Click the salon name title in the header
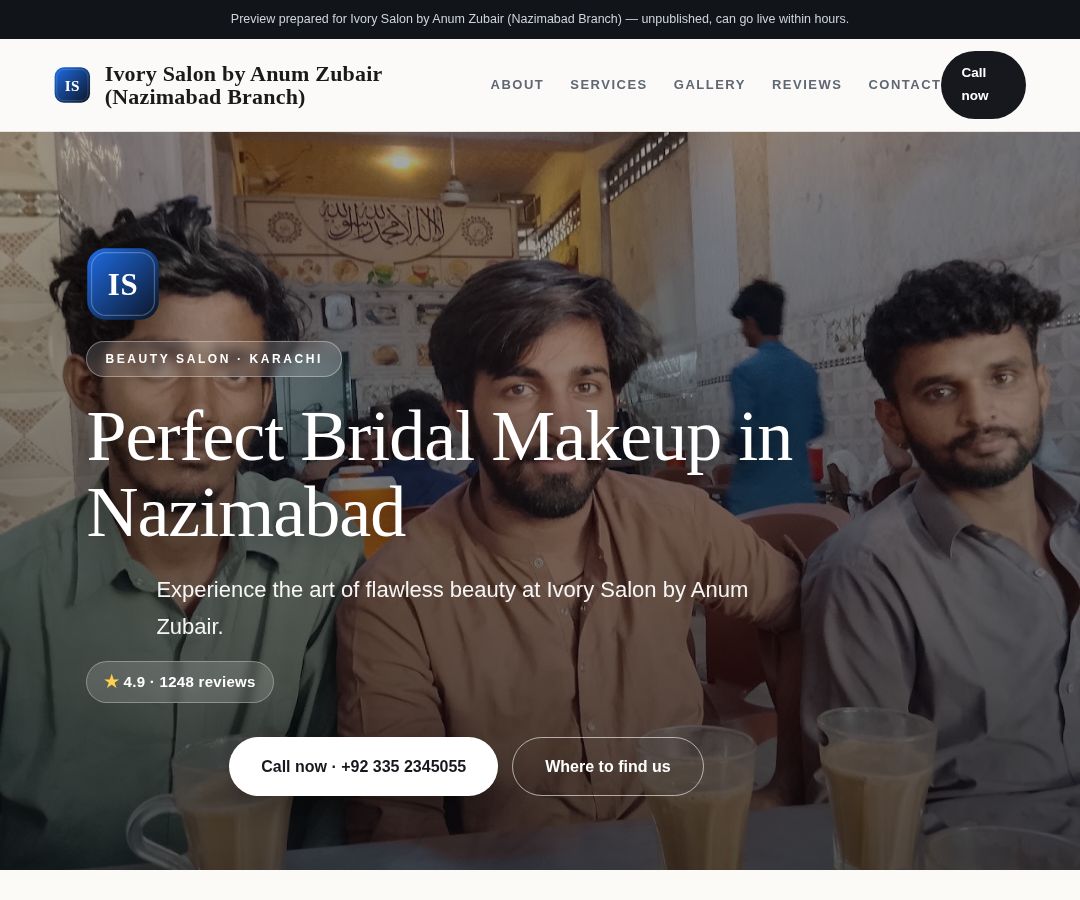The height and width of the screenshot is (900, 1080). point(243,85)
